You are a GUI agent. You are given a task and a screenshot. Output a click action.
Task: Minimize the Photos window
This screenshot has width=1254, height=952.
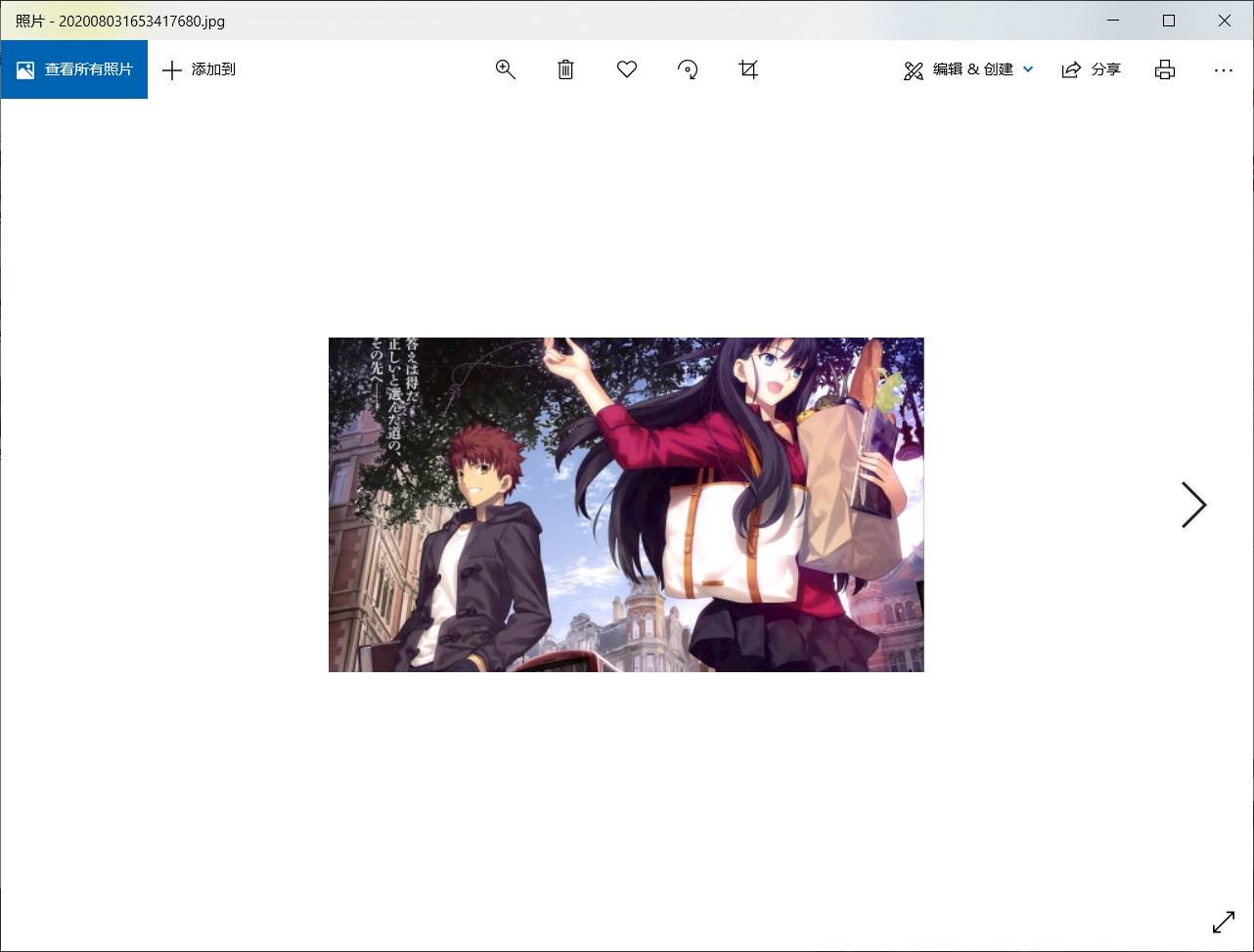tap(1112, 21)
